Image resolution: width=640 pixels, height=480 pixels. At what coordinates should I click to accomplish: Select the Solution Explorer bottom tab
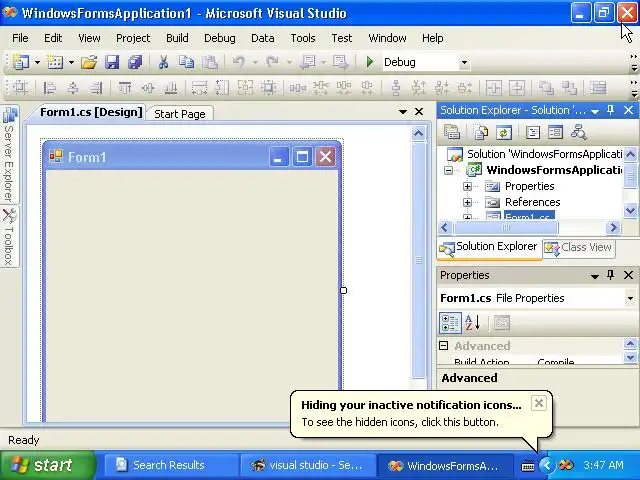[x=489, y=247]
